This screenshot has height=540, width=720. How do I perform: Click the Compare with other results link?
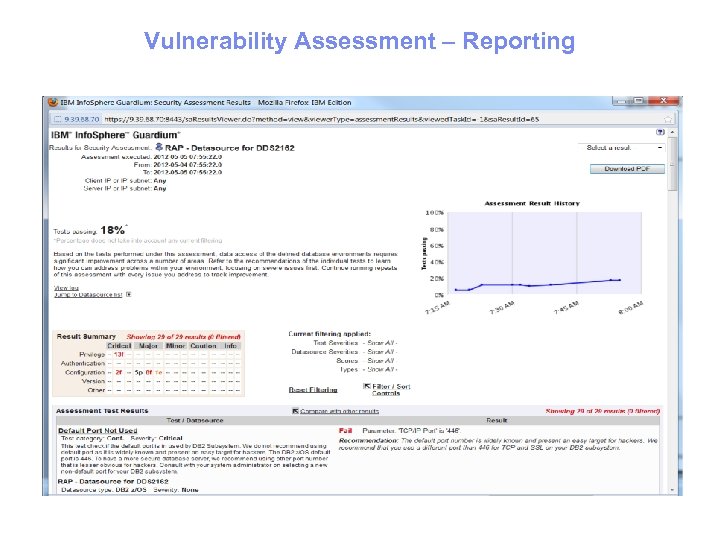click(339, 411)
